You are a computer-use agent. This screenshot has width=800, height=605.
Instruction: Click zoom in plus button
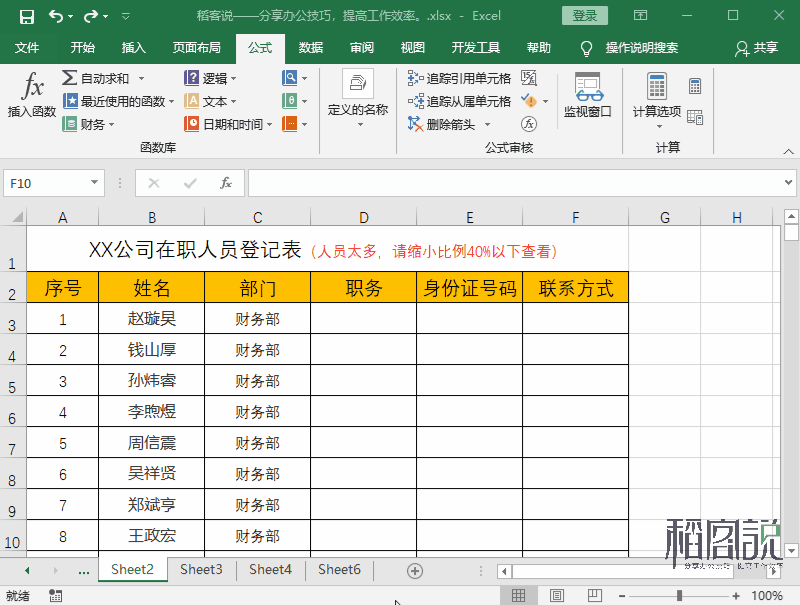pyautogui.click(x=736, y=595)
